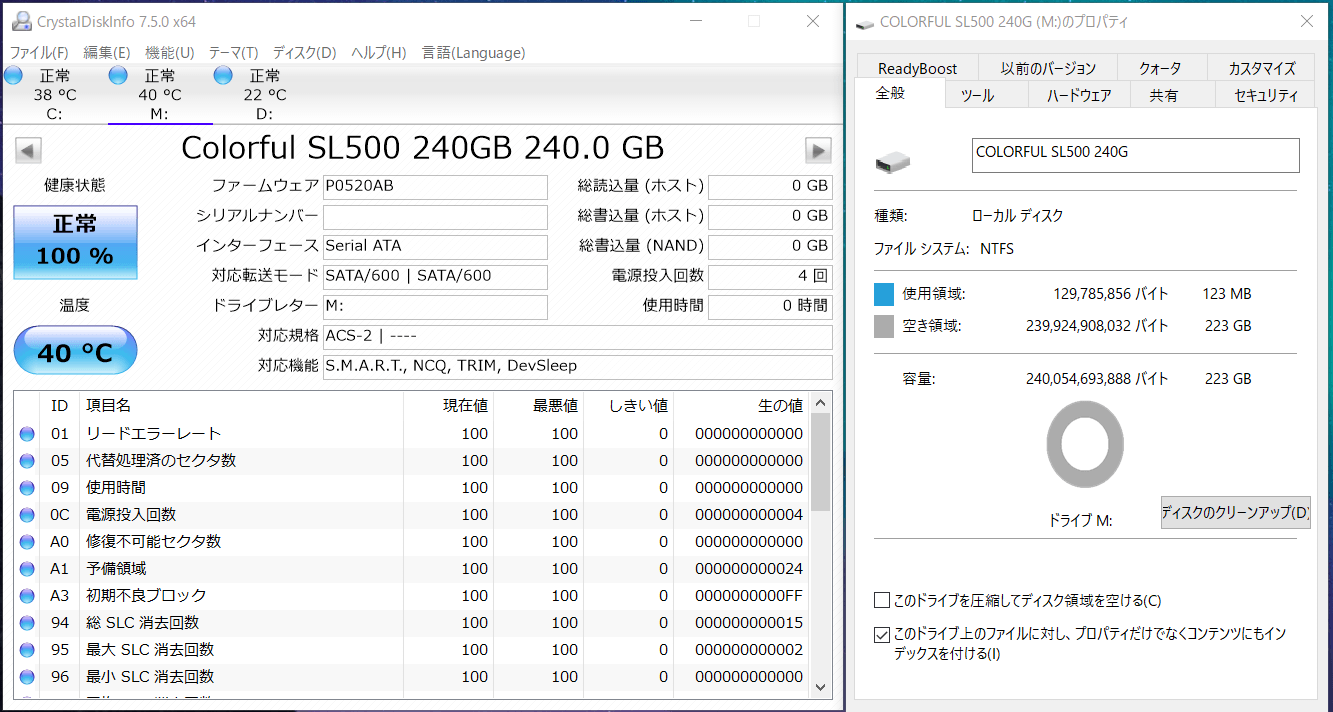
Task: Switch to セキュリティ tab
Action: coord(1266,95)
